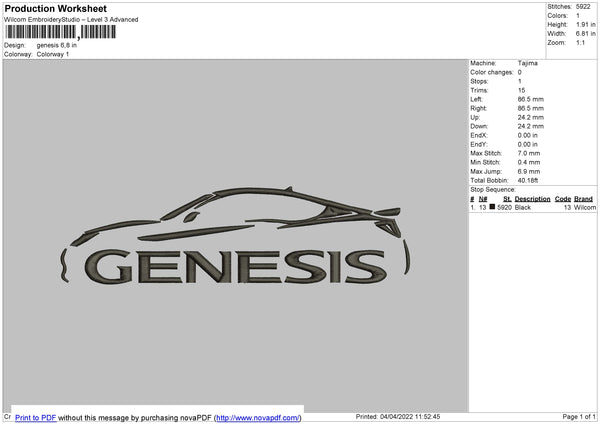Click the barcode under the worksheet title
Screen dimensions: 600x424
[60, 32]
